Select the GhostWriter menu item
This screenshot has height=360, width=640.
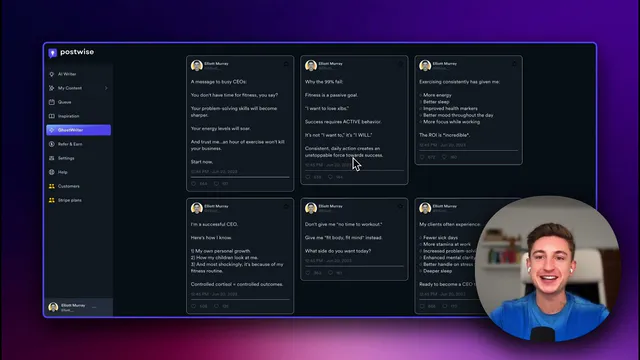pos(78,130)
